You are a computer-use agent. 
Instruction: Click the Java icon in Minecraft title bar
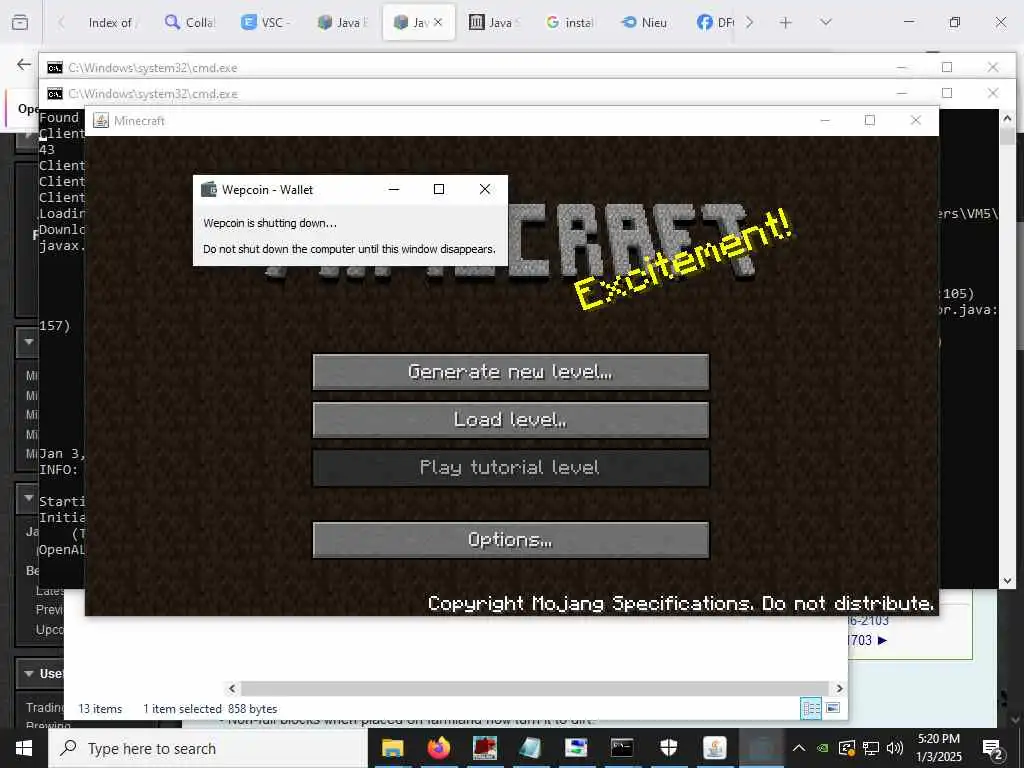(101, 120)
